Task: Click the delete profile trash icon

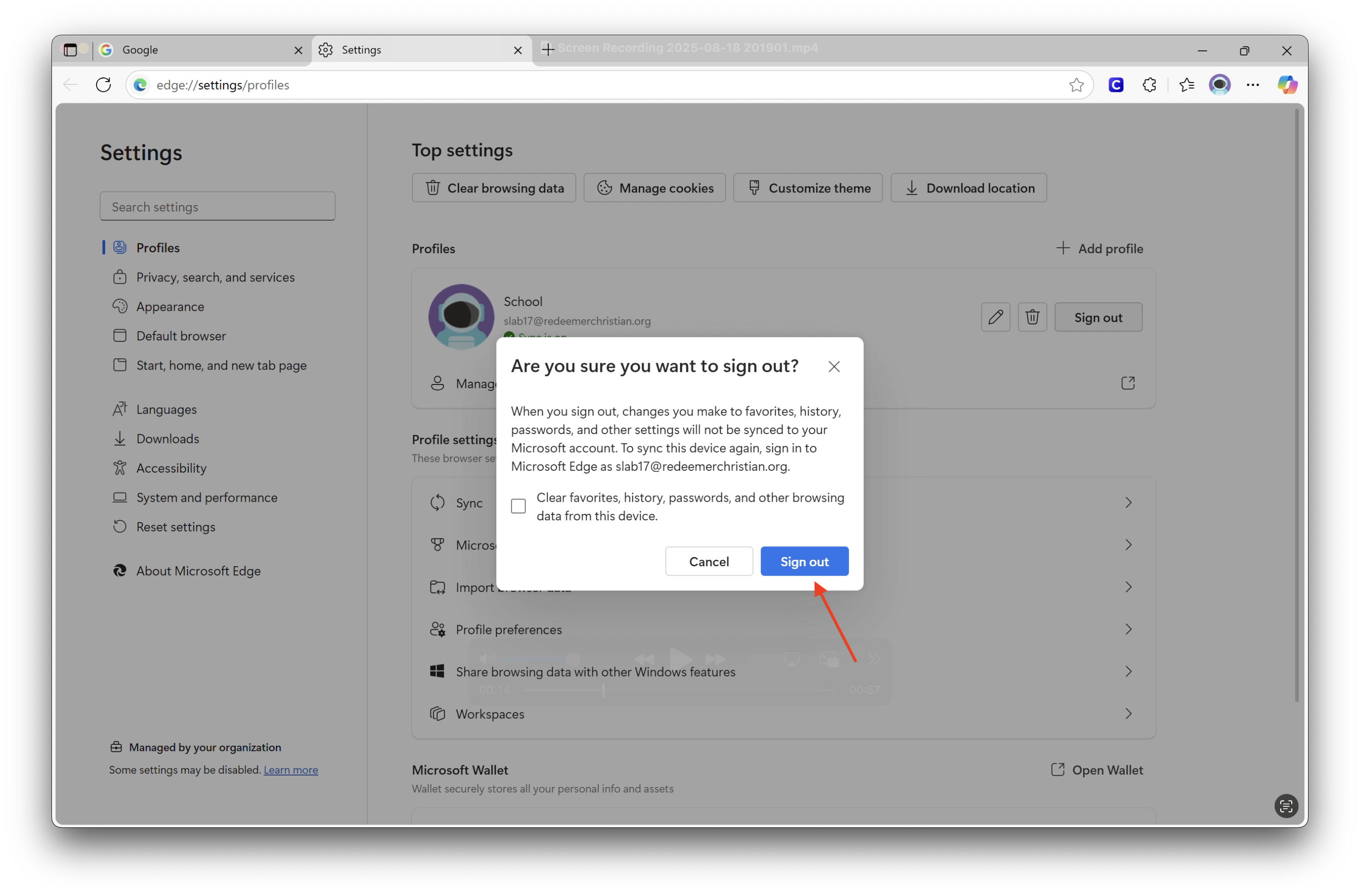Action: pyautogui.click(x=1032, y=317)
